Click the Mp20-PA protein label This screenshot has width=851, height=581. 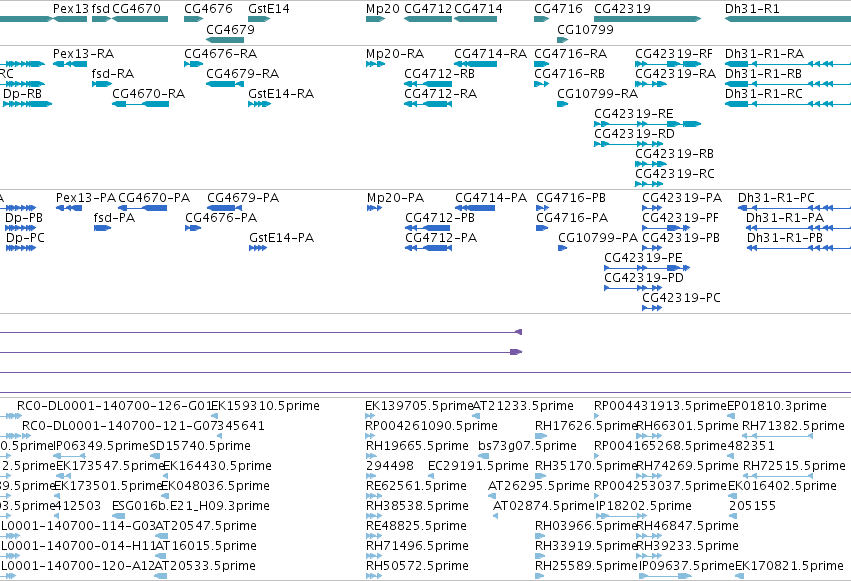396,198
